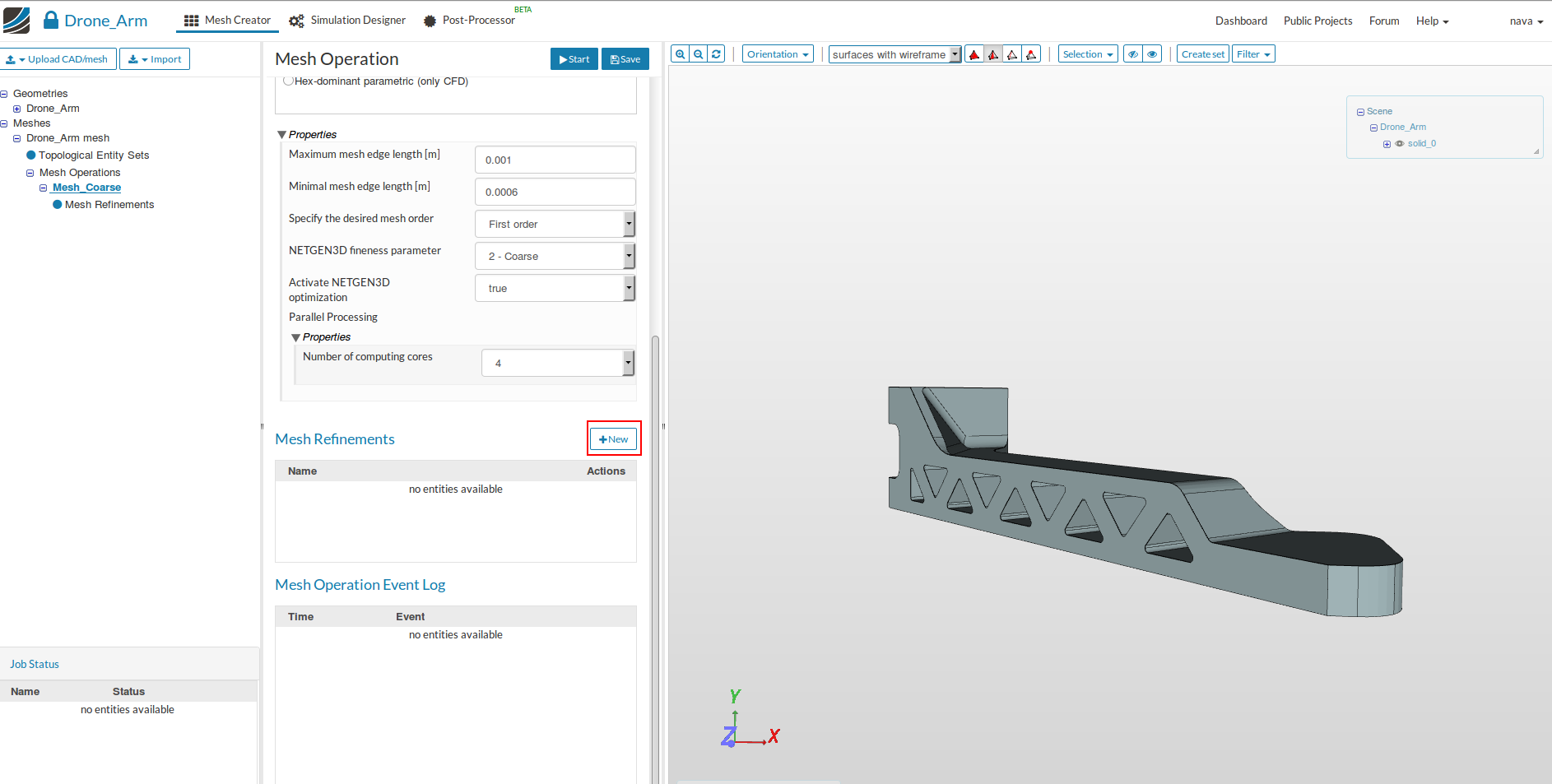Save the mesh operation

625,59
